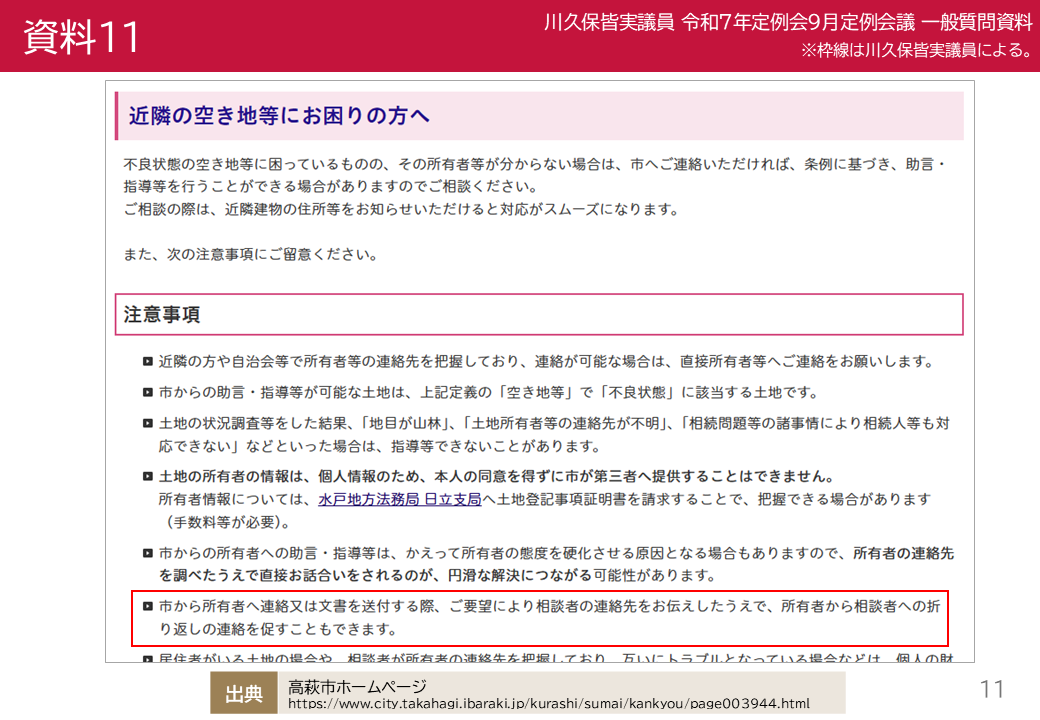Click the Takahagi city source URL

(x=549, y=703)
